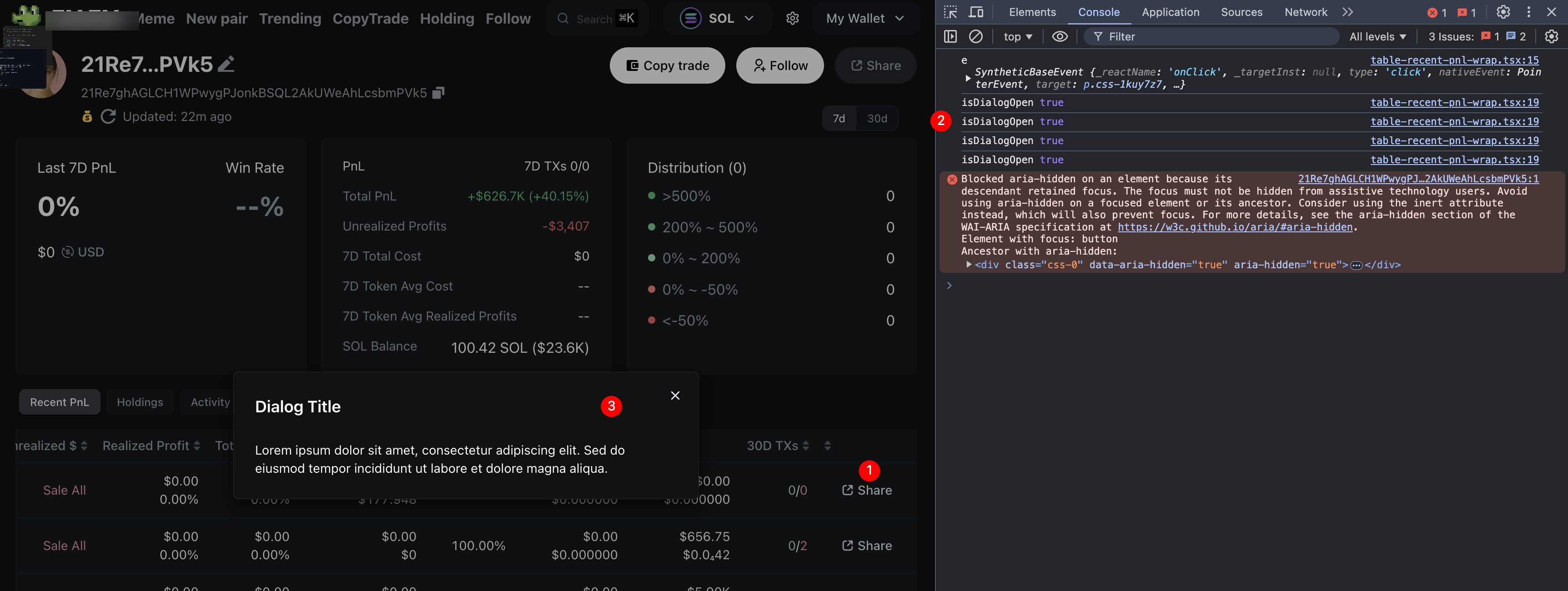Open the w3c aria-hidden spec link
Screen dimensions: 1568x591
1235,227
